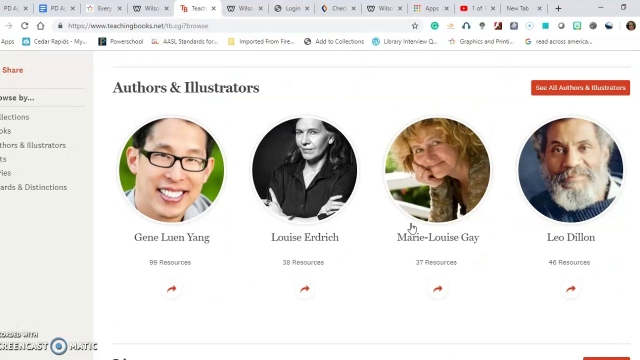
Task: Click the 46 Resources text
Action: click(x=569, y=262)
